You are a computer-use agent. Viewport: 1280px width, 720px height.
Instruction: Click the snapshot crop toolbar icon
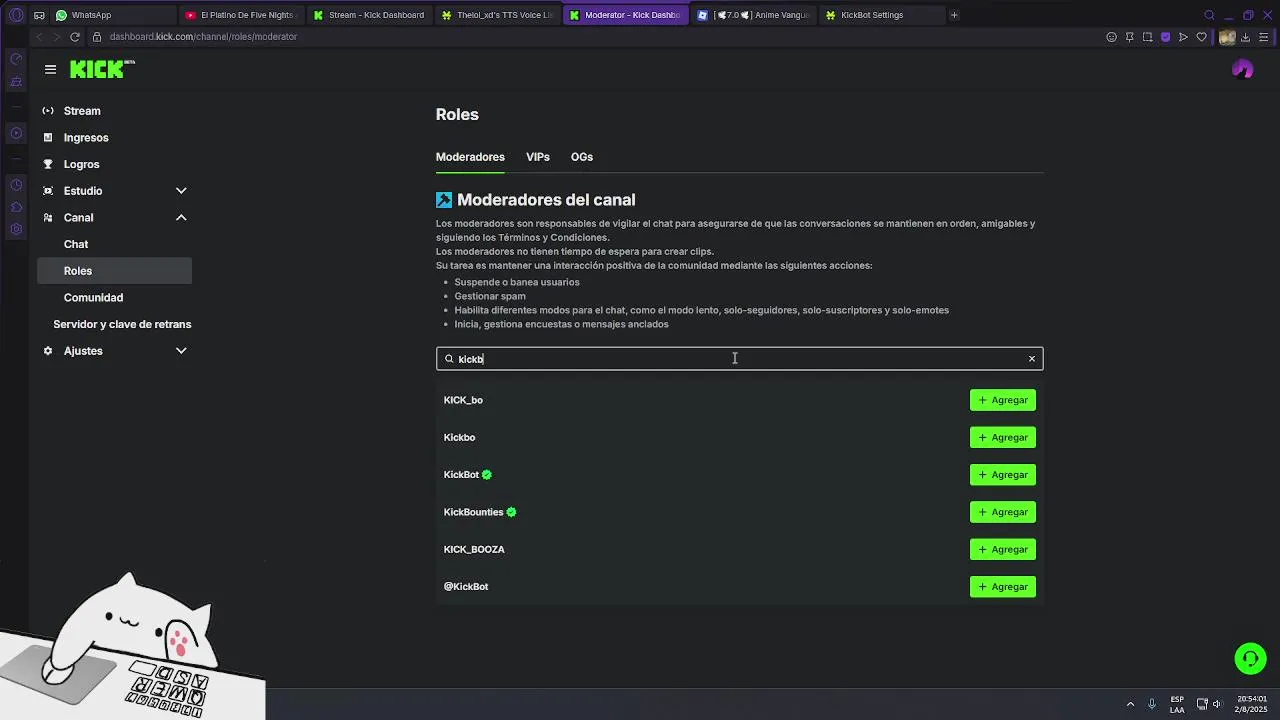tap(1147, 37)
